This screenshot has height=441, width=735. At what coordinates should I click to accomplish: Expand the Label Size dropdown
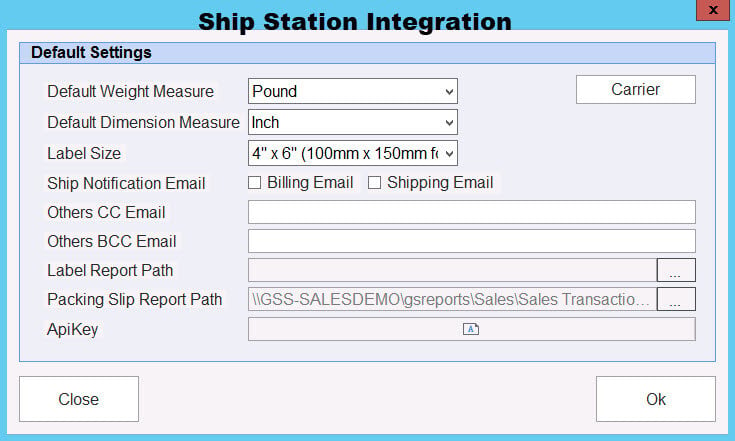tap(352, 153)
